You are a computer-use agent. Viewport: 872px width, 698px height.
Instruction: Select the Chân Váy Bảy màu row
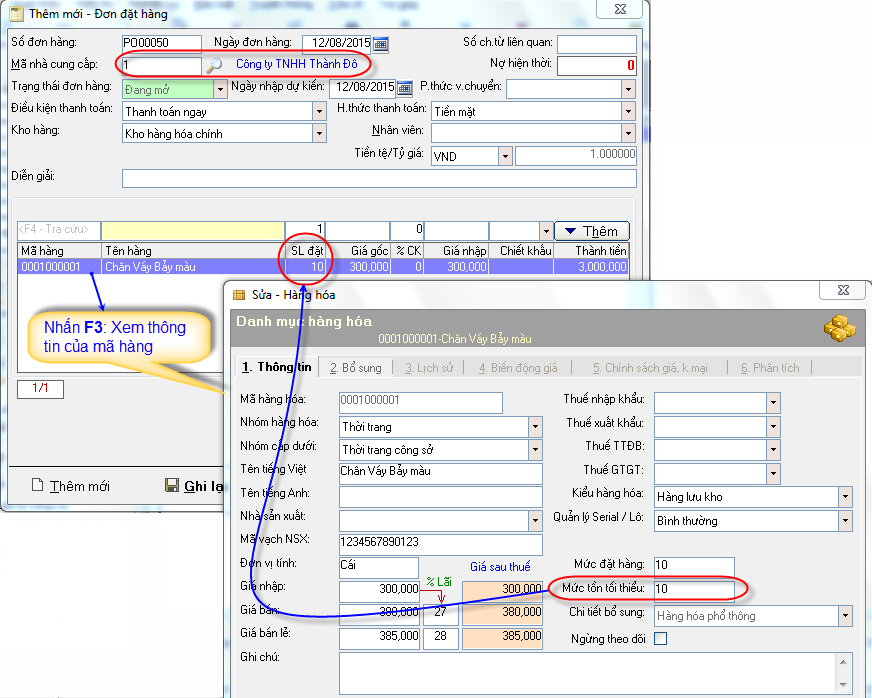pyautogui.click(x=150, y=267)
